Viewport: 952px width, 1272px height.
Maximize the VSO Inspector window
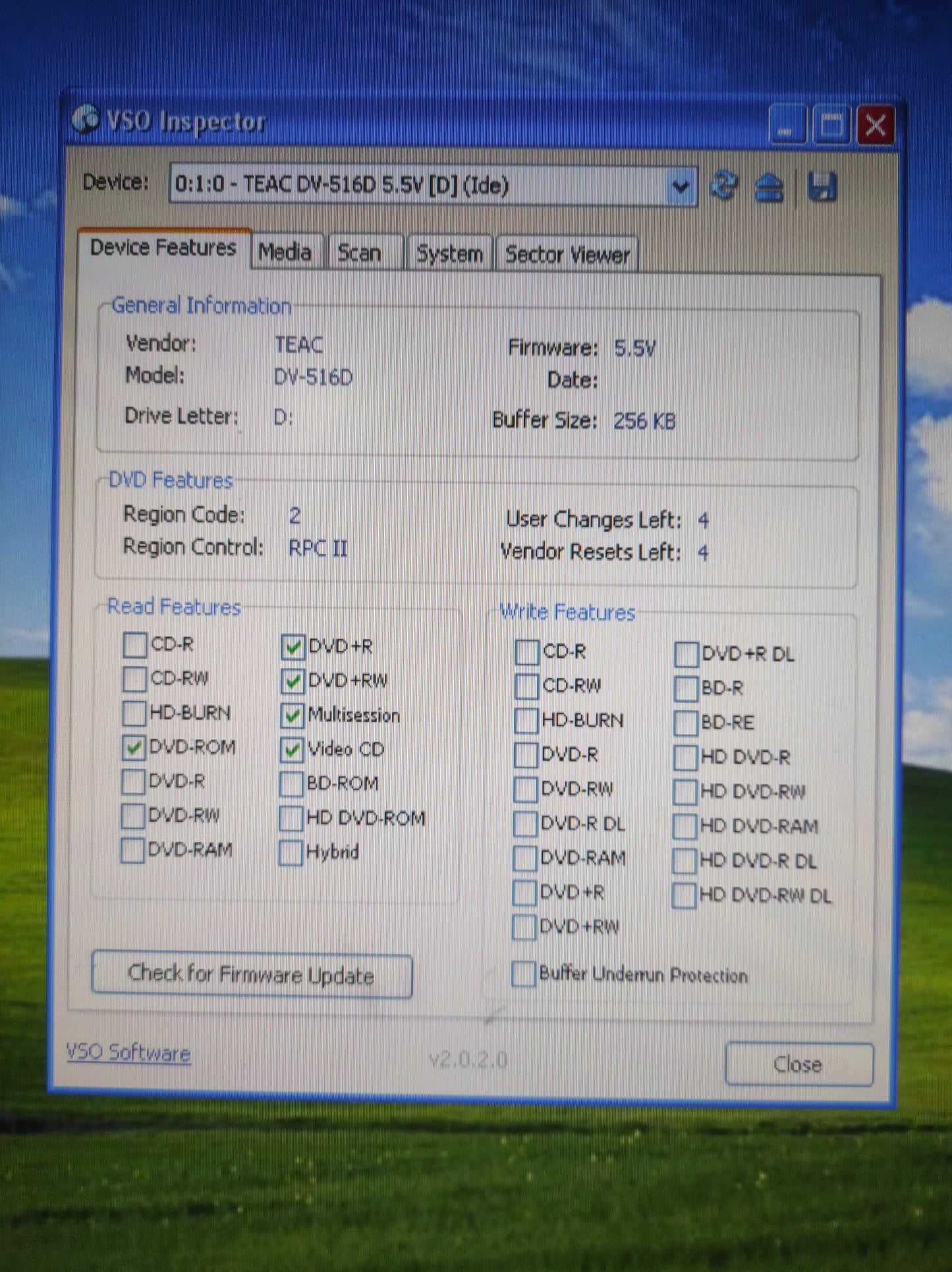pos(831,125)
